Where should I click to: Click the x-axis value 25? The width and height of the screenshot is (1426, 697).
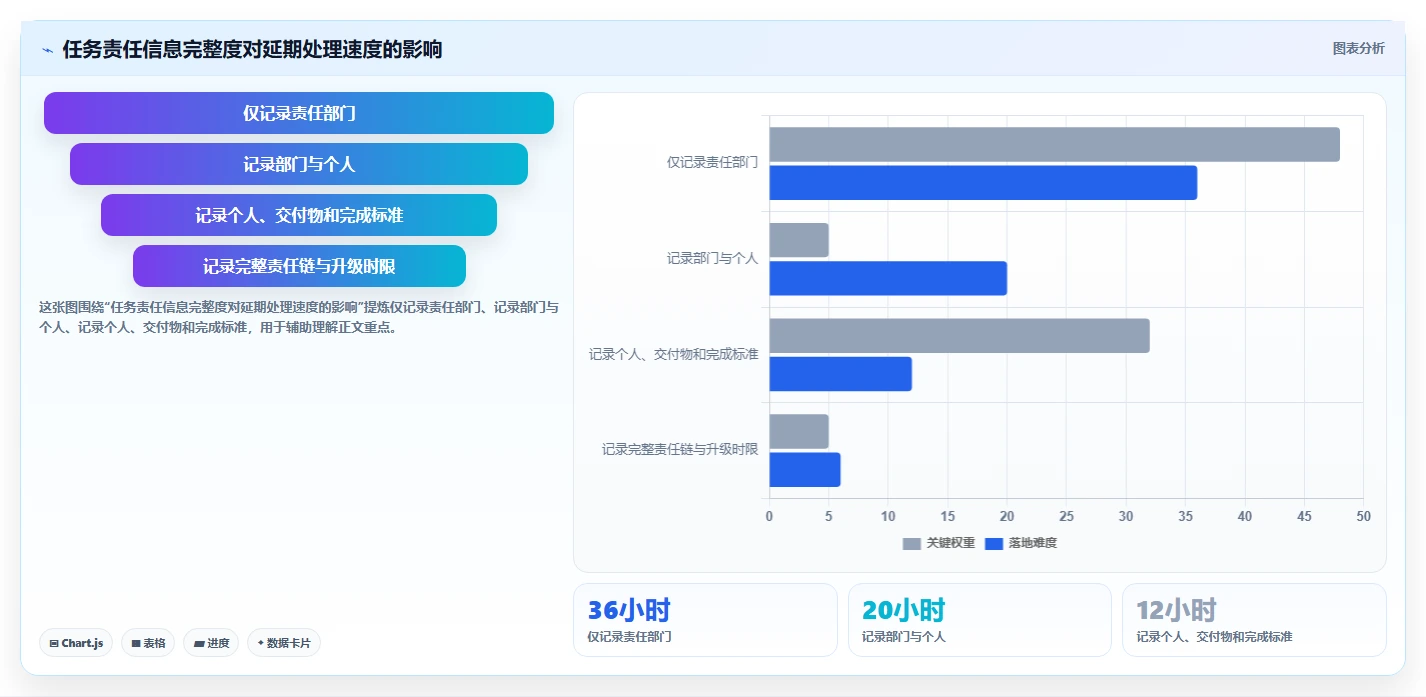(1066, 516)
